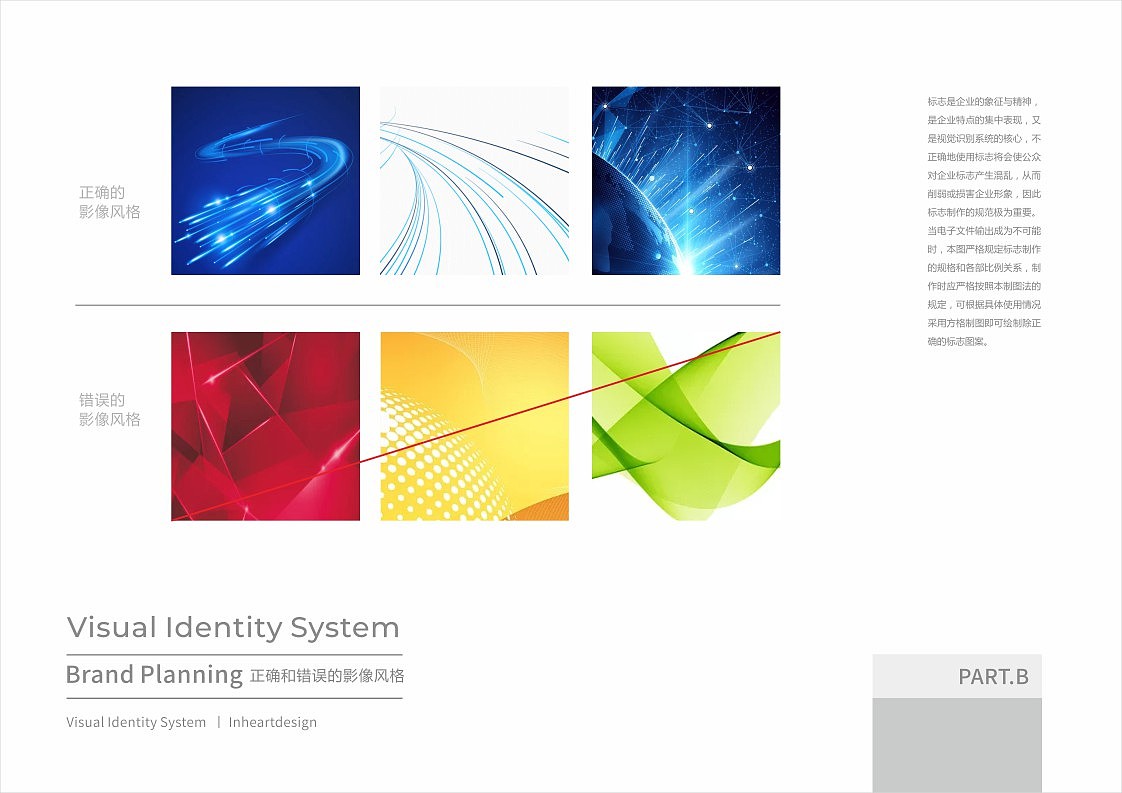
Task: Click the 'Brand Planning' title text
Action: point(155,675)
